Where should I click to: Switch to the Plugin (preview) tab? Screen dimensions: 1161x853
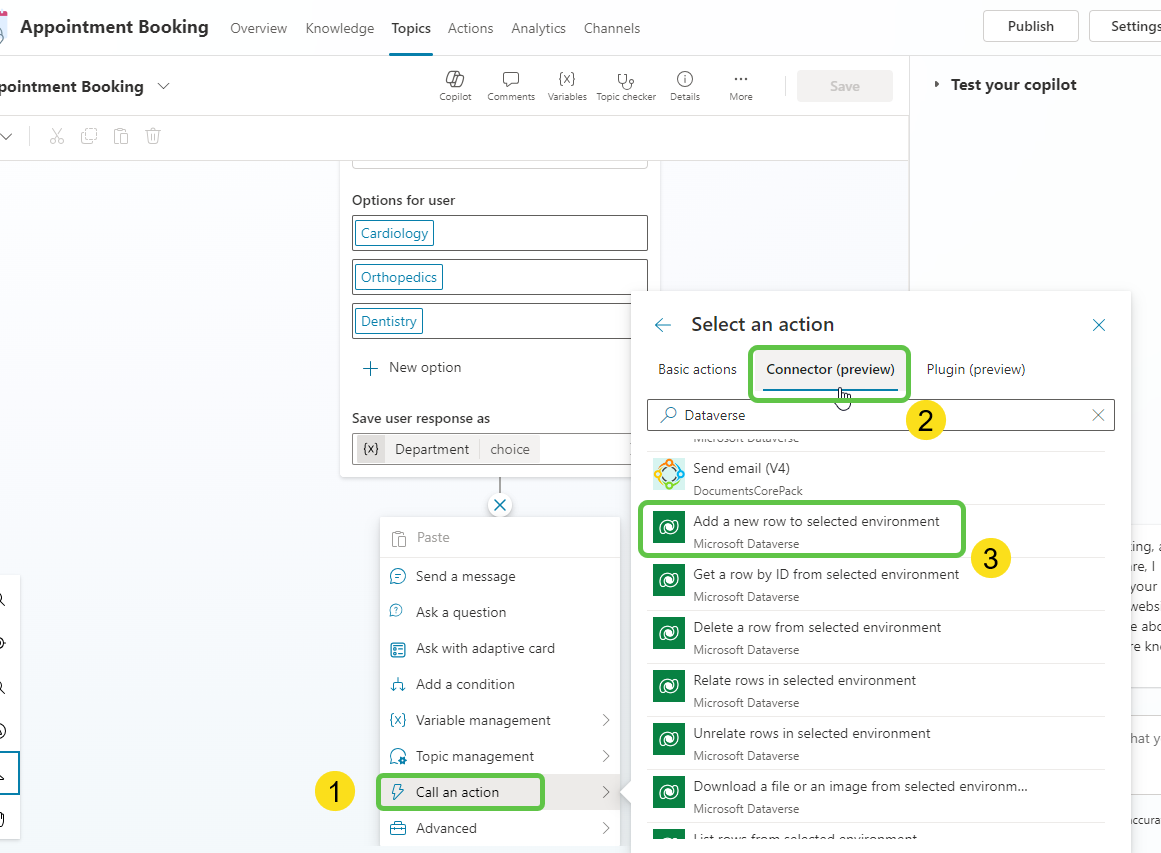975,369
